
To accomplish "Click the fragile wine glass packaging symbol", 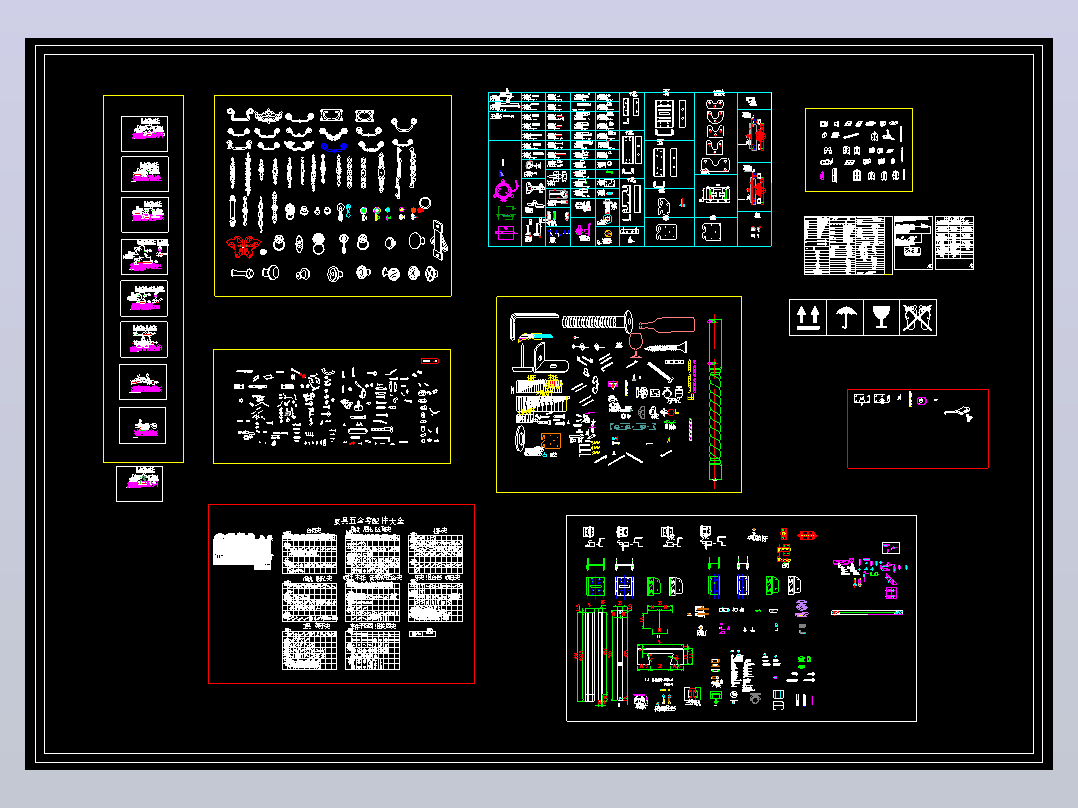I will 881,318.
